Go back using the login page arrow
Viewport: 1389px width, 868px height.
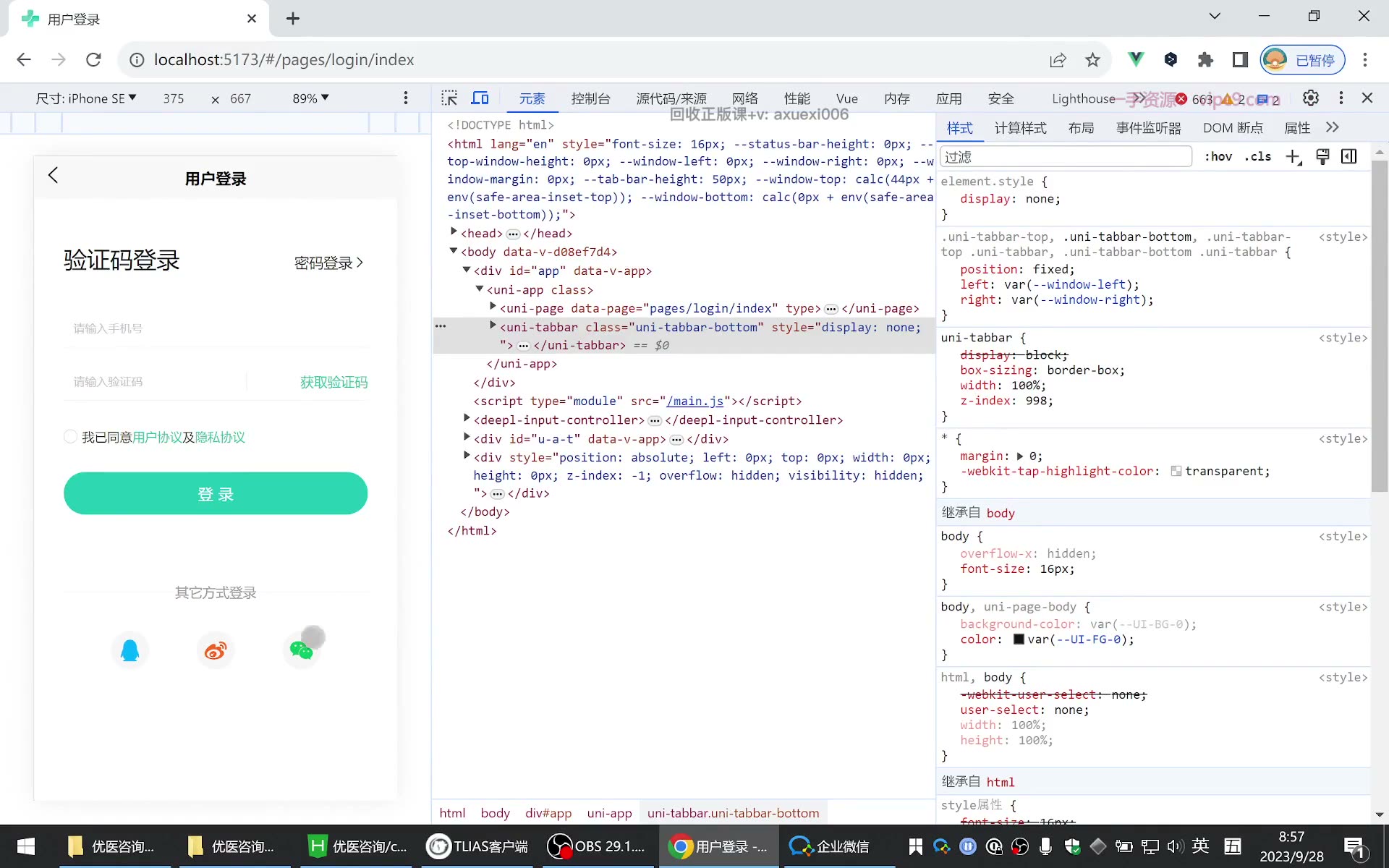(x=53, y=175)
